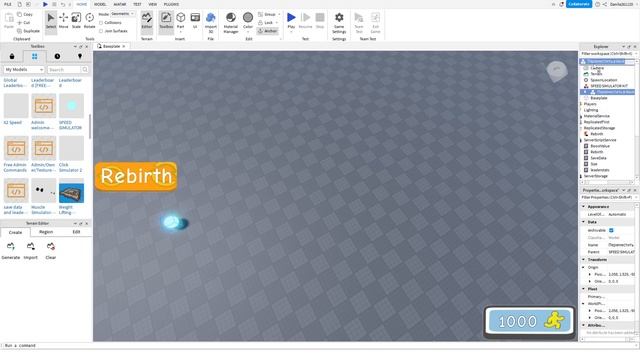Switch to the TEST ribbon tab

(x=137, y=4)
